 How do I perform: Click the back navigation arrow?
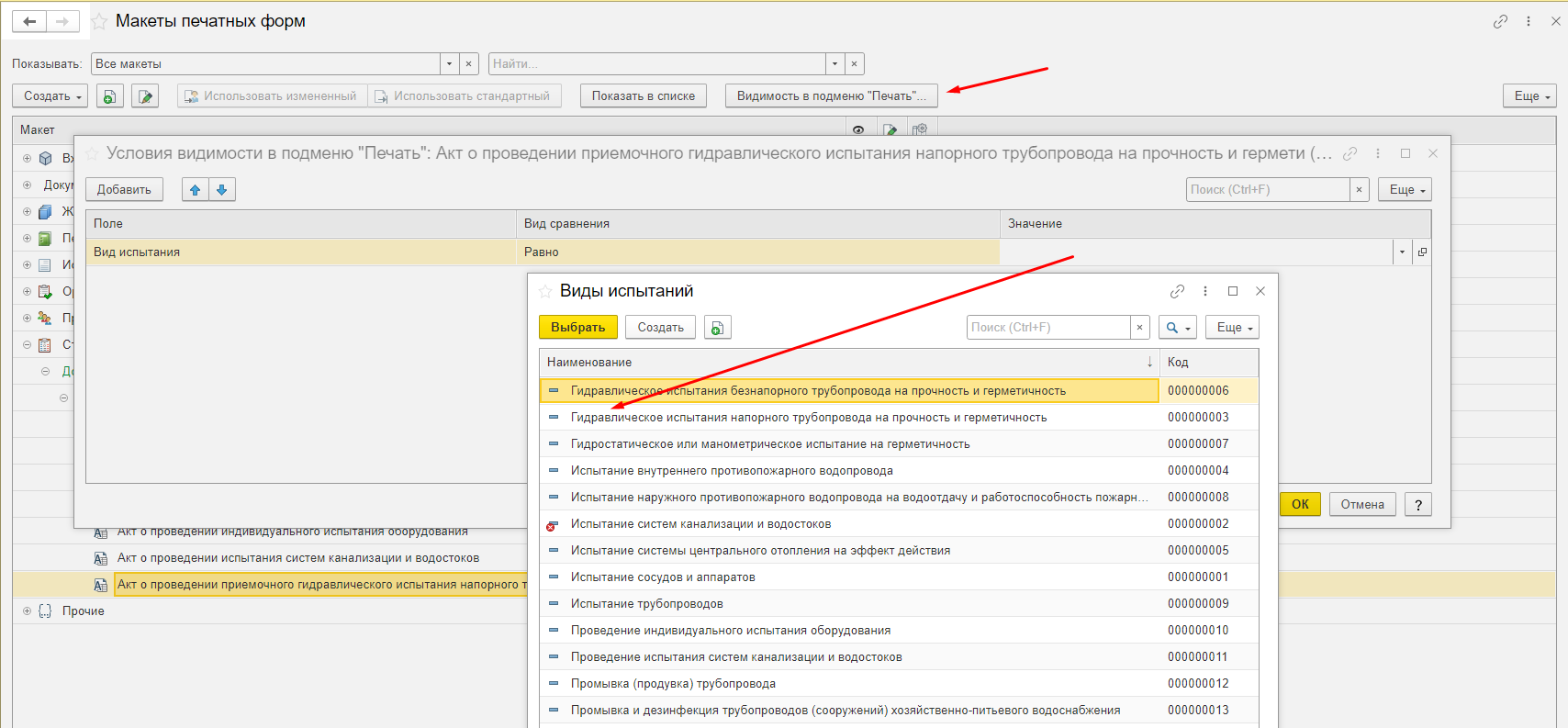click(29, 21)
